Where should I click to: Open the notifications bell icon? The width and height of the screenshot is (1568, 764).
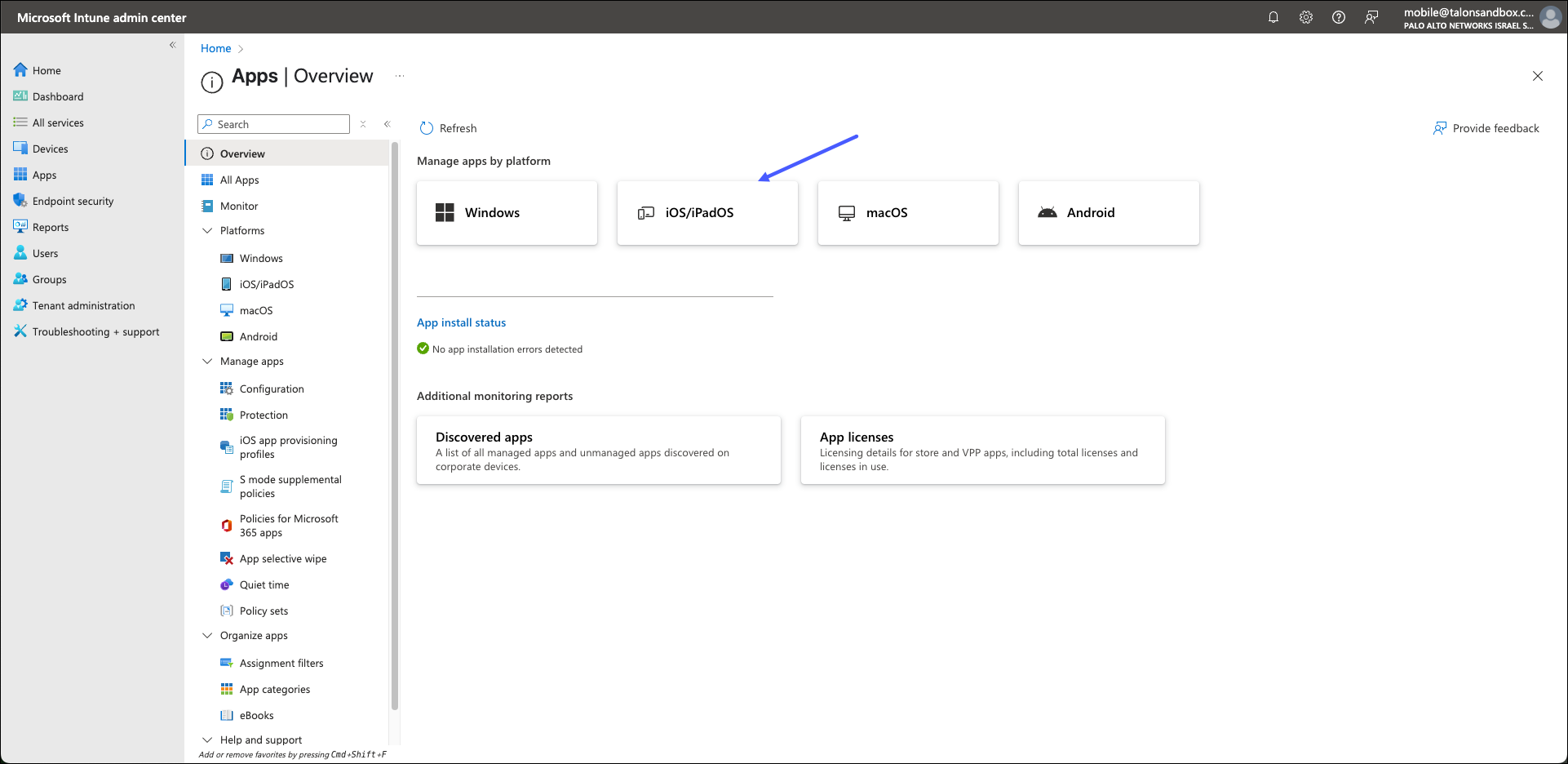point(1273,17)
